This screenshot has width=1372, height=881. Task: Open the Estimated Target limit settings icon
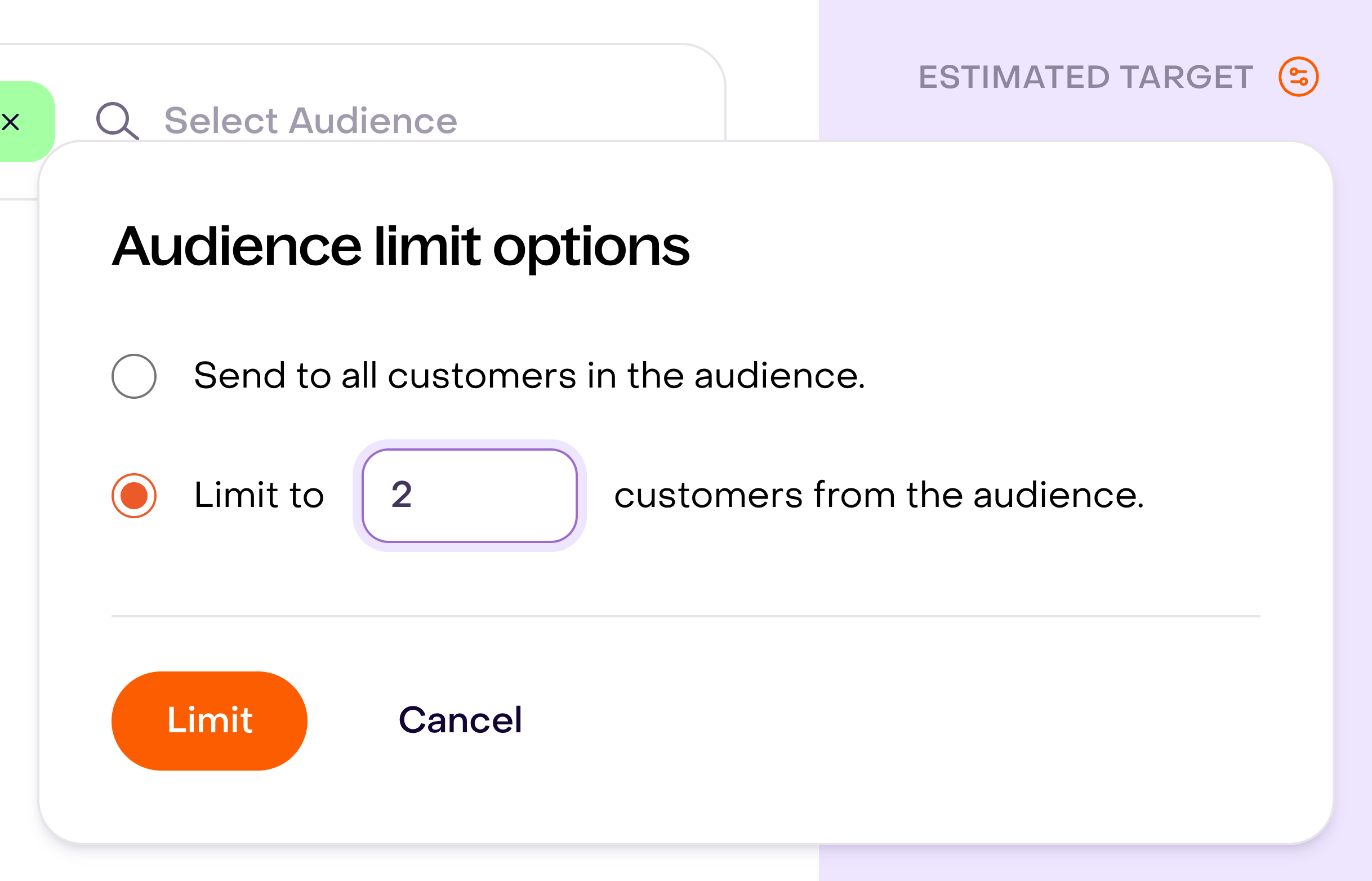tap(1298, 77)
